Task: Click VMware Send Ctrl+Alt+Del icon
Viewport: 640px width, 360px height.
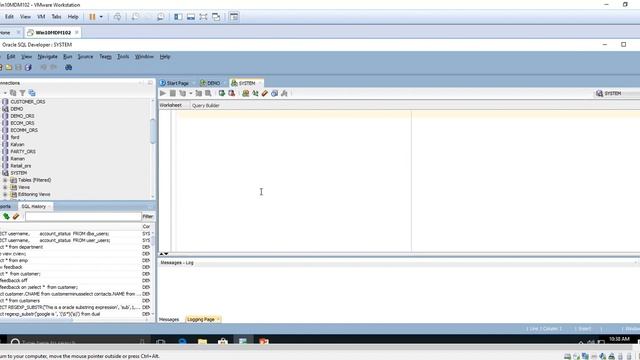Action: click(117, 17)
